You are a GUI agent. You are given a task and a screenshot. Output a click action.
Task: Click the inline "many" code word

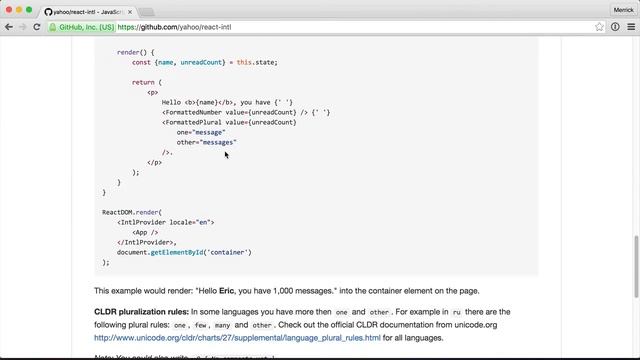pyautogui.click(x=222, y=325)
